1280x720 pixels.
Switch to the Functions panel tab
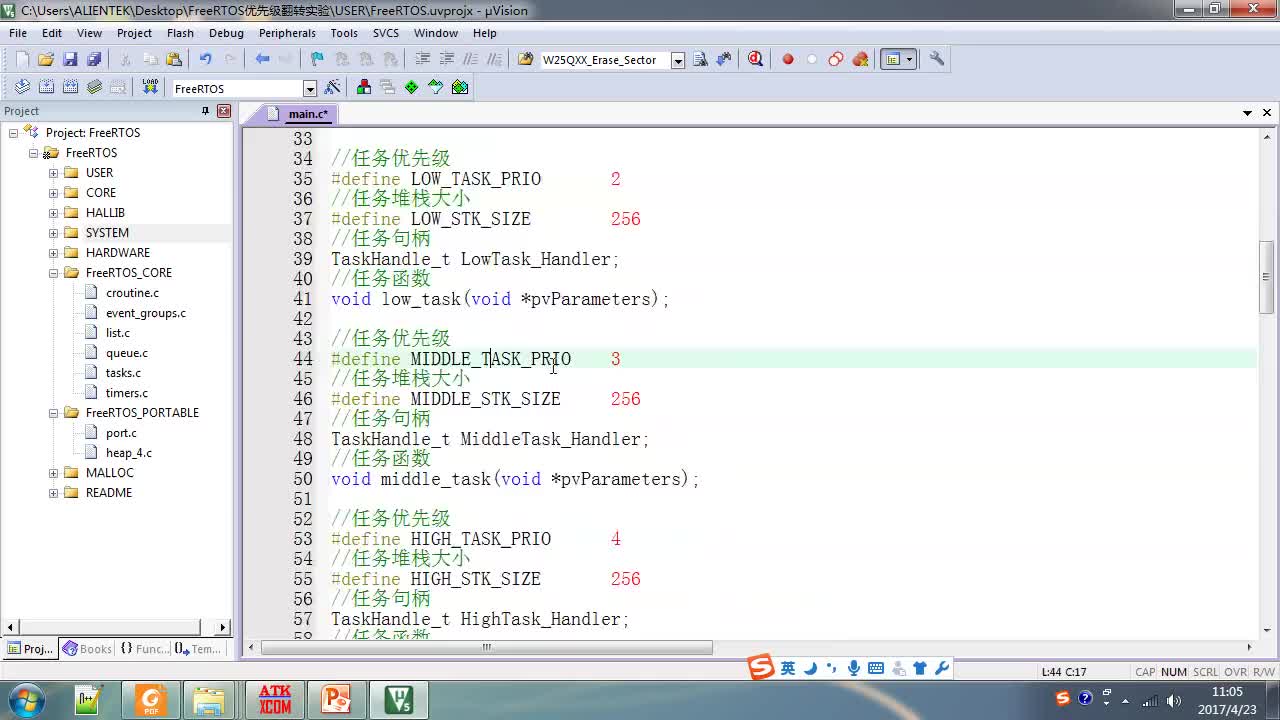click(144, 649)
